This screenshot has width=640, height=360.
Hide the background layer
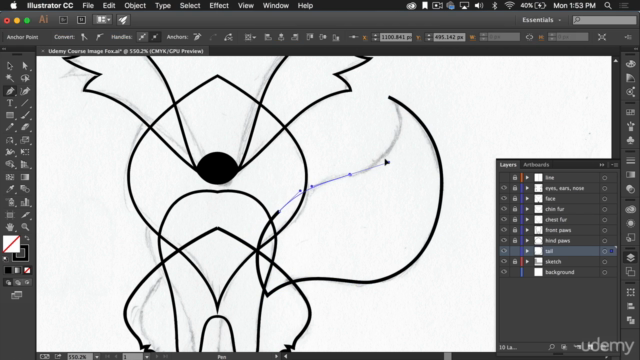[x=504, y=272]
